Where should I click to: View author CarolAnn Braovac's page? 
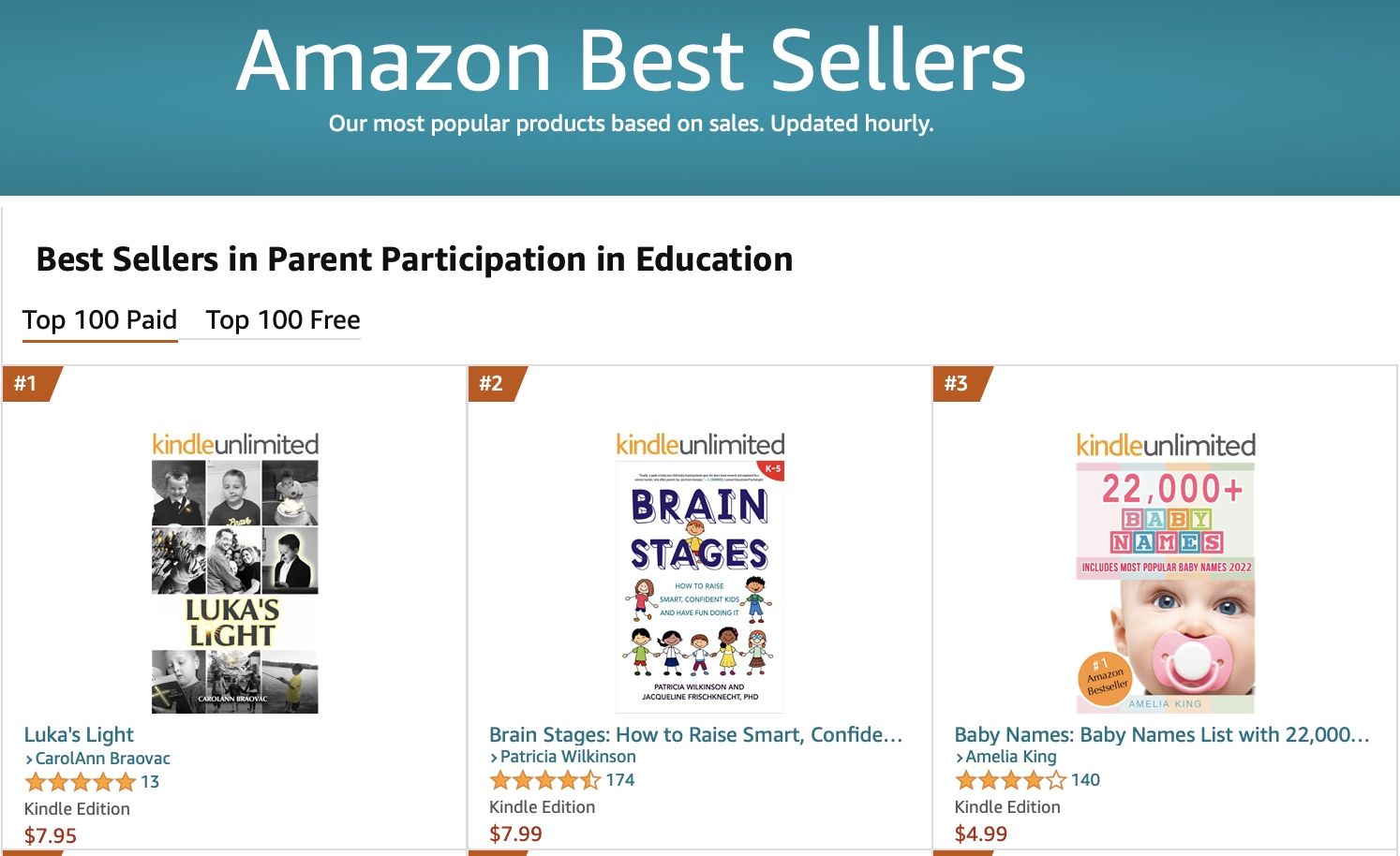(102, 759)
